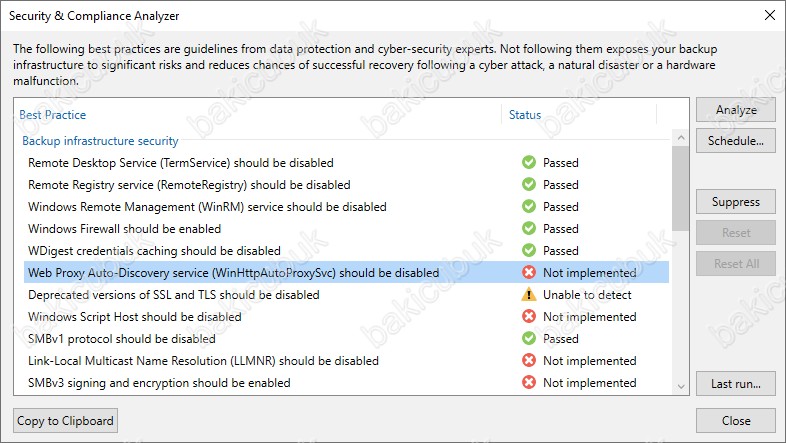Sort list by Status column header
The width and height of the screenshot is (786, 443).
[525, 115]
